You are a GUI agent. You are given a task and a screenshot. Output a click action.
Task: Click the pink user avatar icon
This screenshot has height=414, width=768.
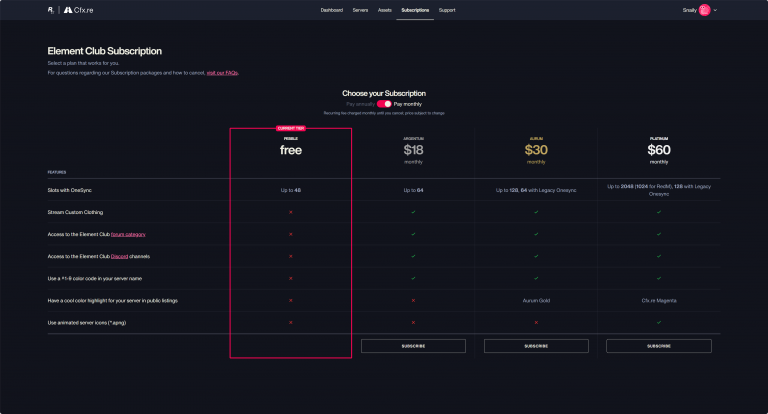point(704,10)
